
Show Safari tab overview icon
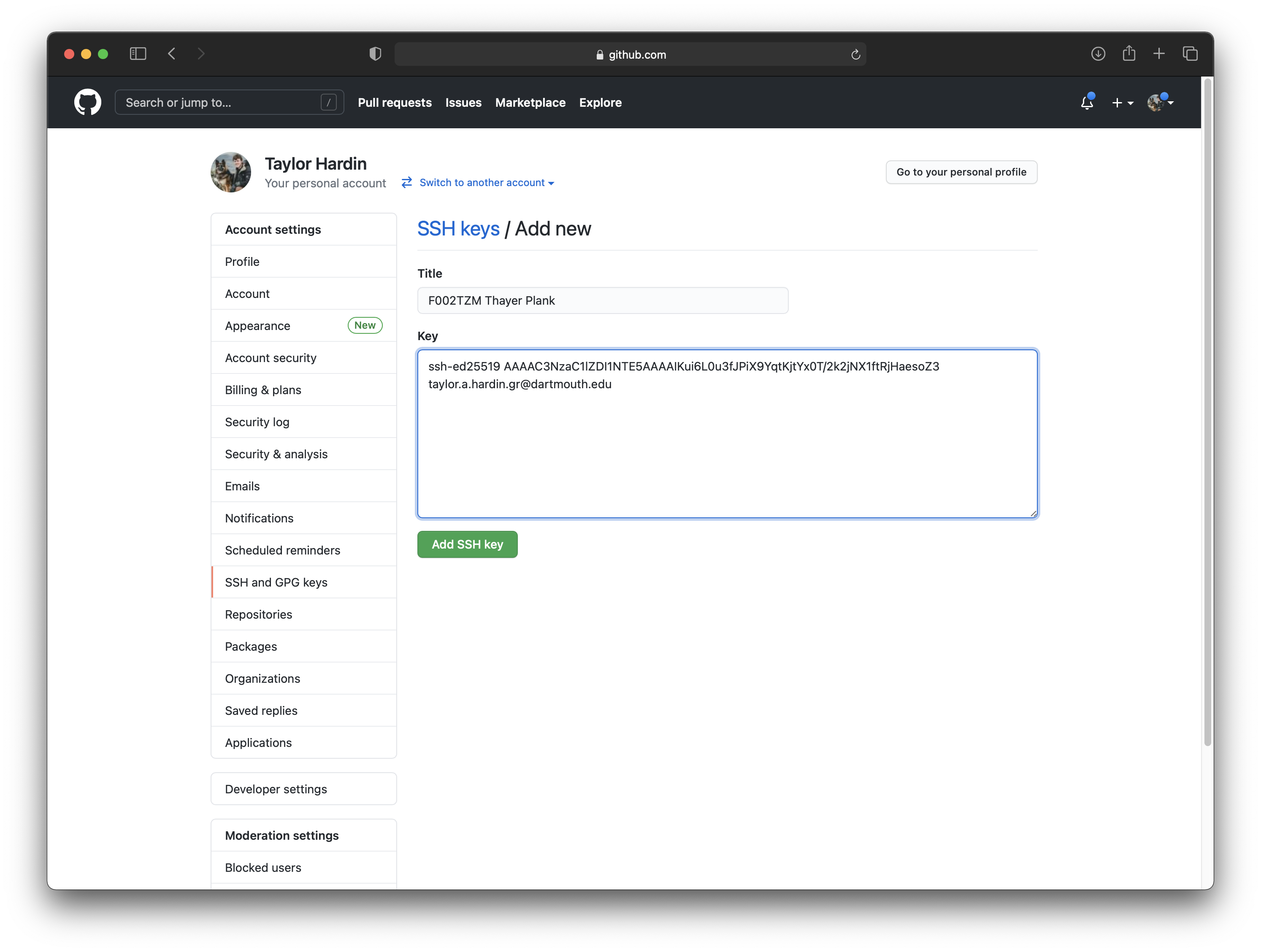(x=1190, y=54)
